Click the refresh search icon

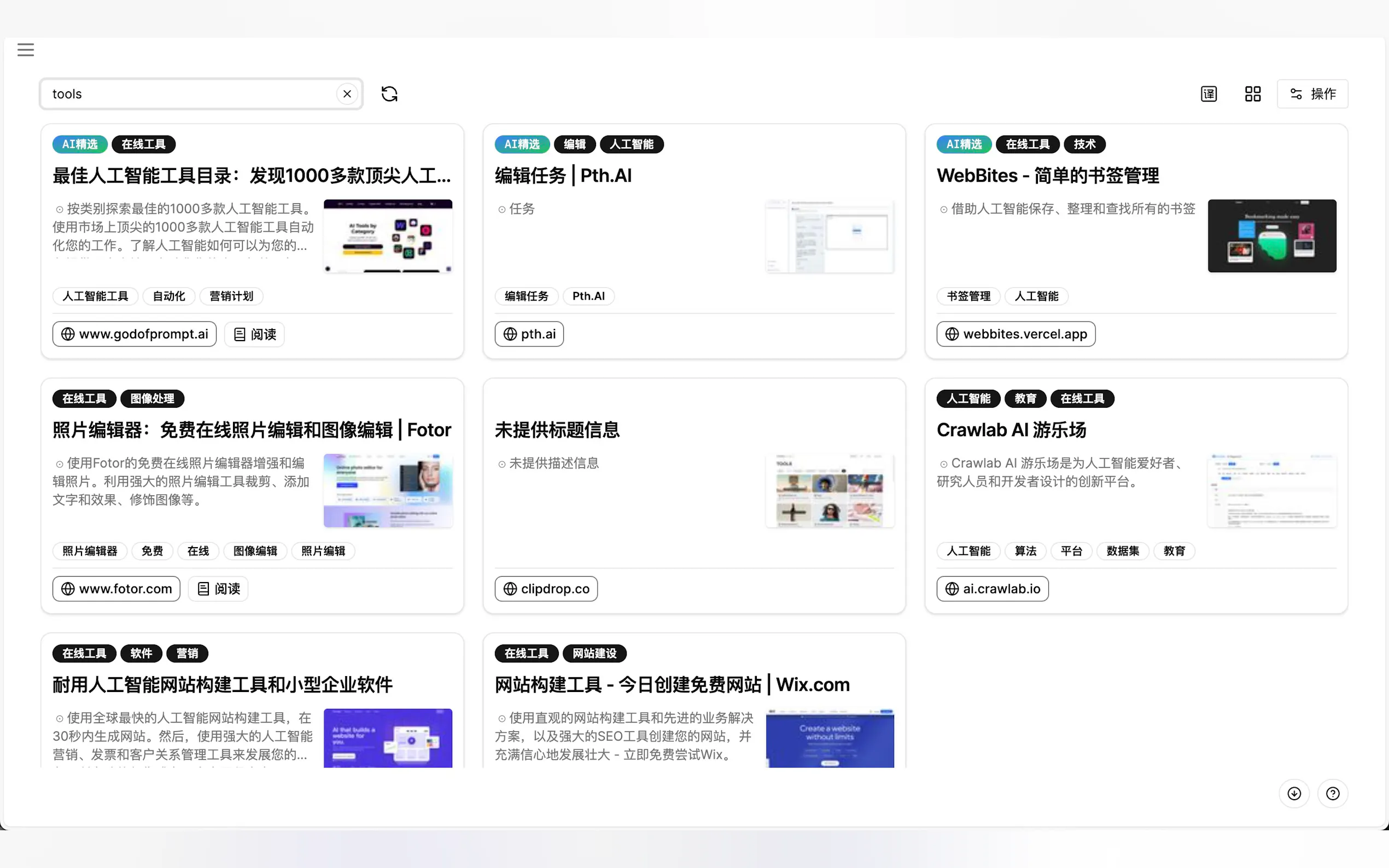point(389,94)
